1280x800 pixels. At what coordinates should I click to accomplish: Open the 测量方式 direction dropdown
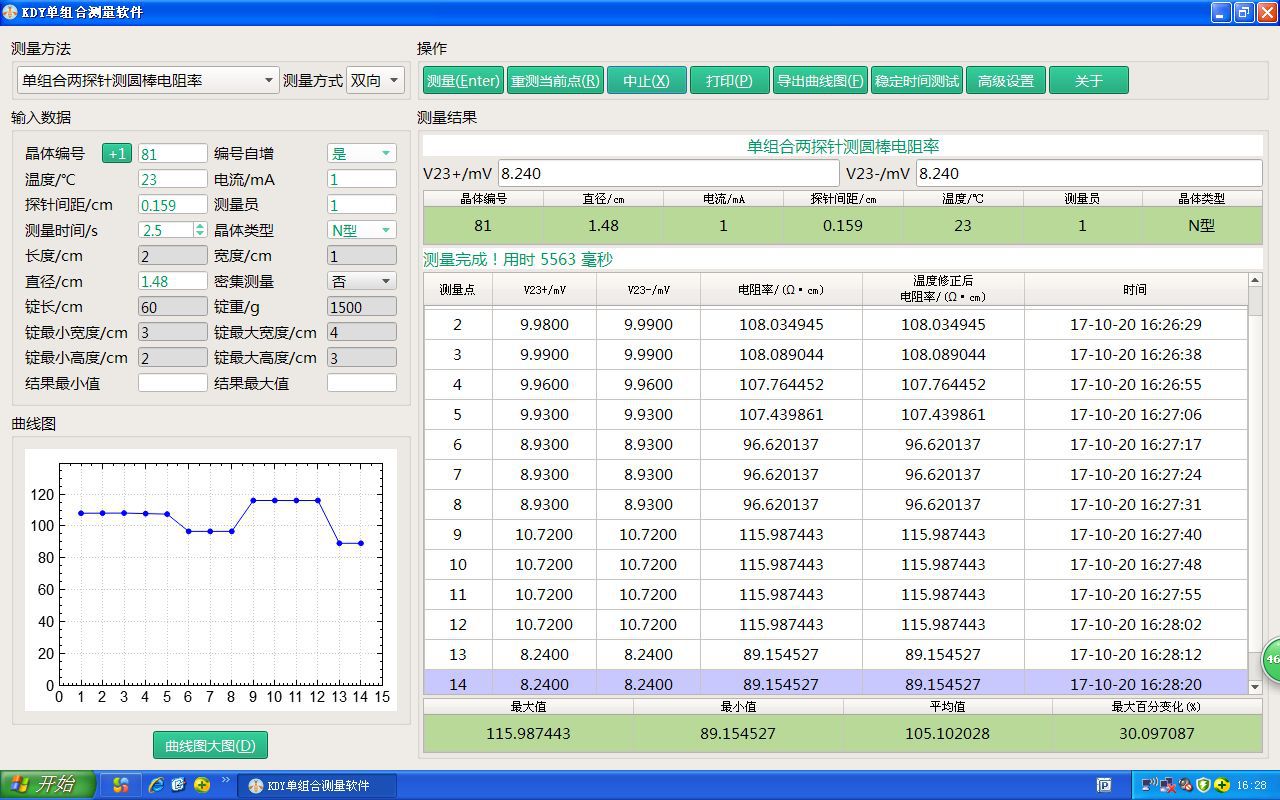tap(375, 81)
